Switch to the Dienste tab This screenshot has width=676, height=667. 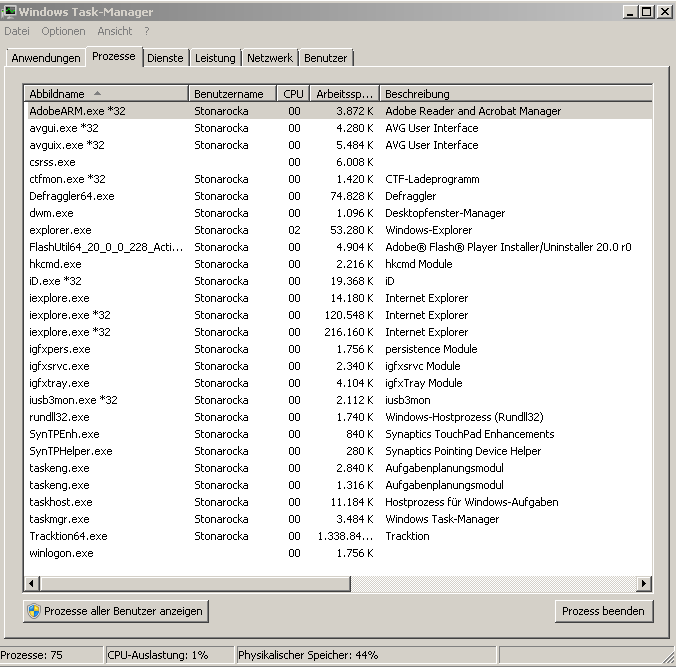165,58
